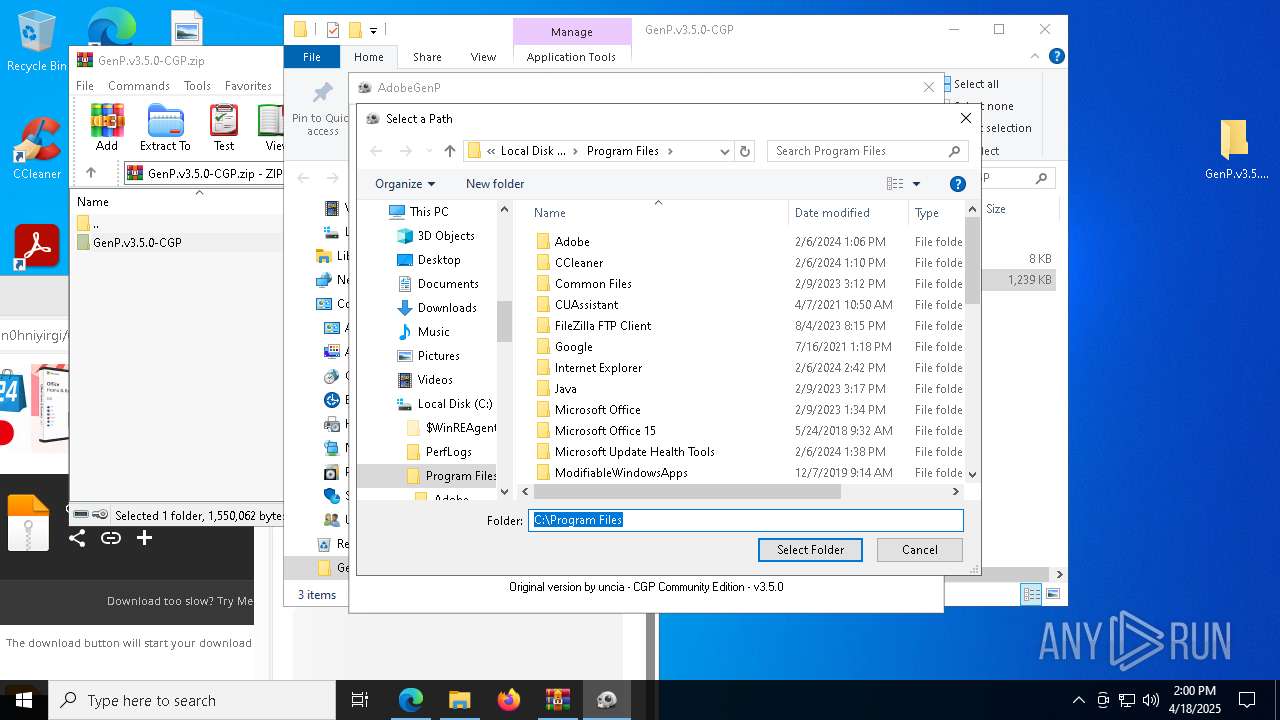Screen dimensions: 1280x720
Task: Open WinRAR File menu
Action: (85, 86)
